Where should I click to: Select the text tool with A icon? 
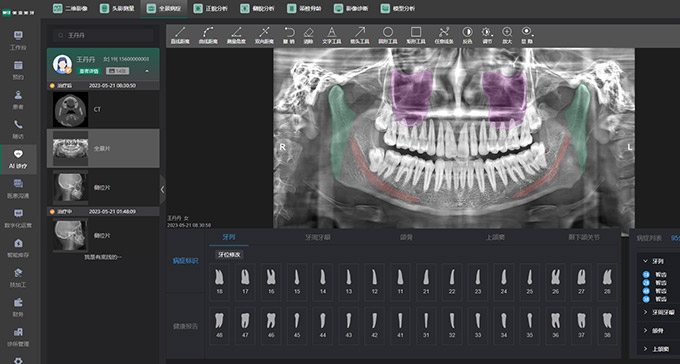point(331,35)
